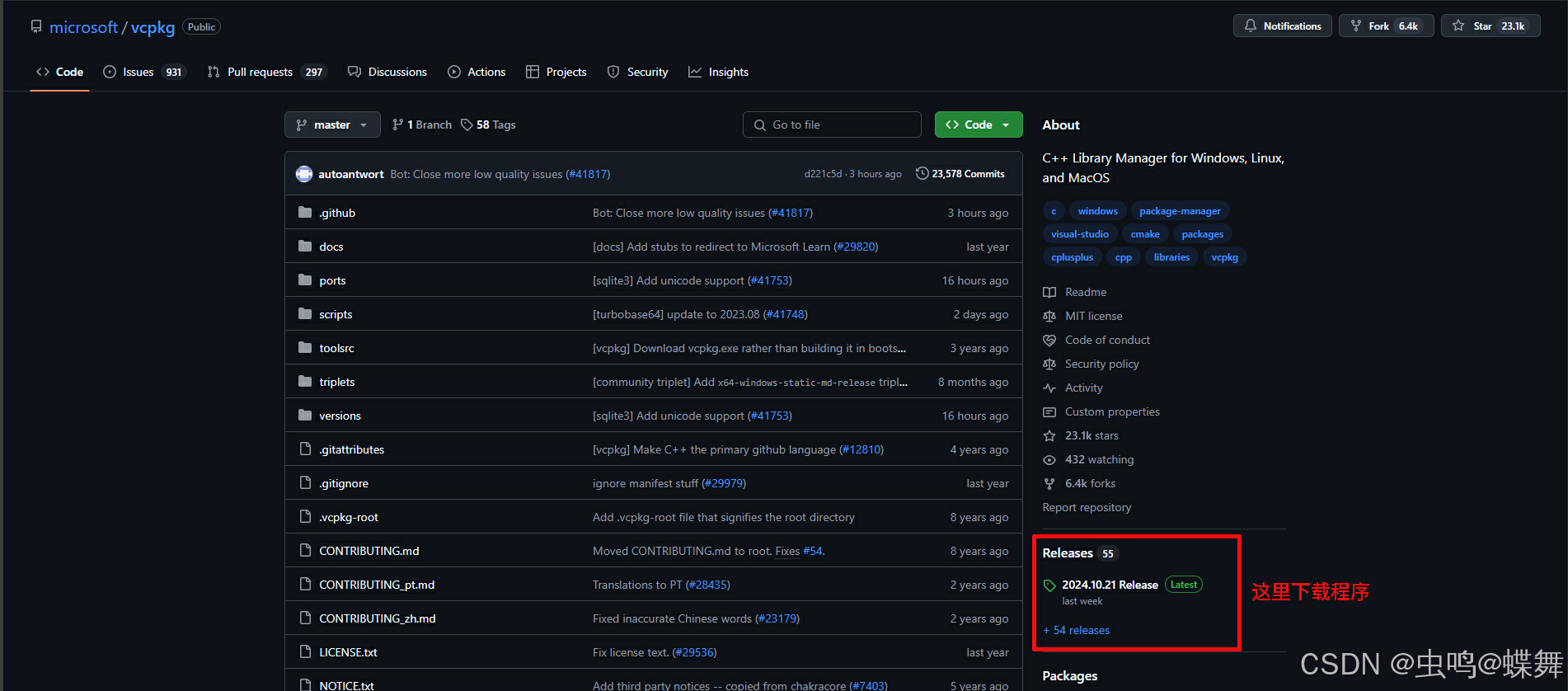Open the 6.4k forks link

pos(1090,483)
